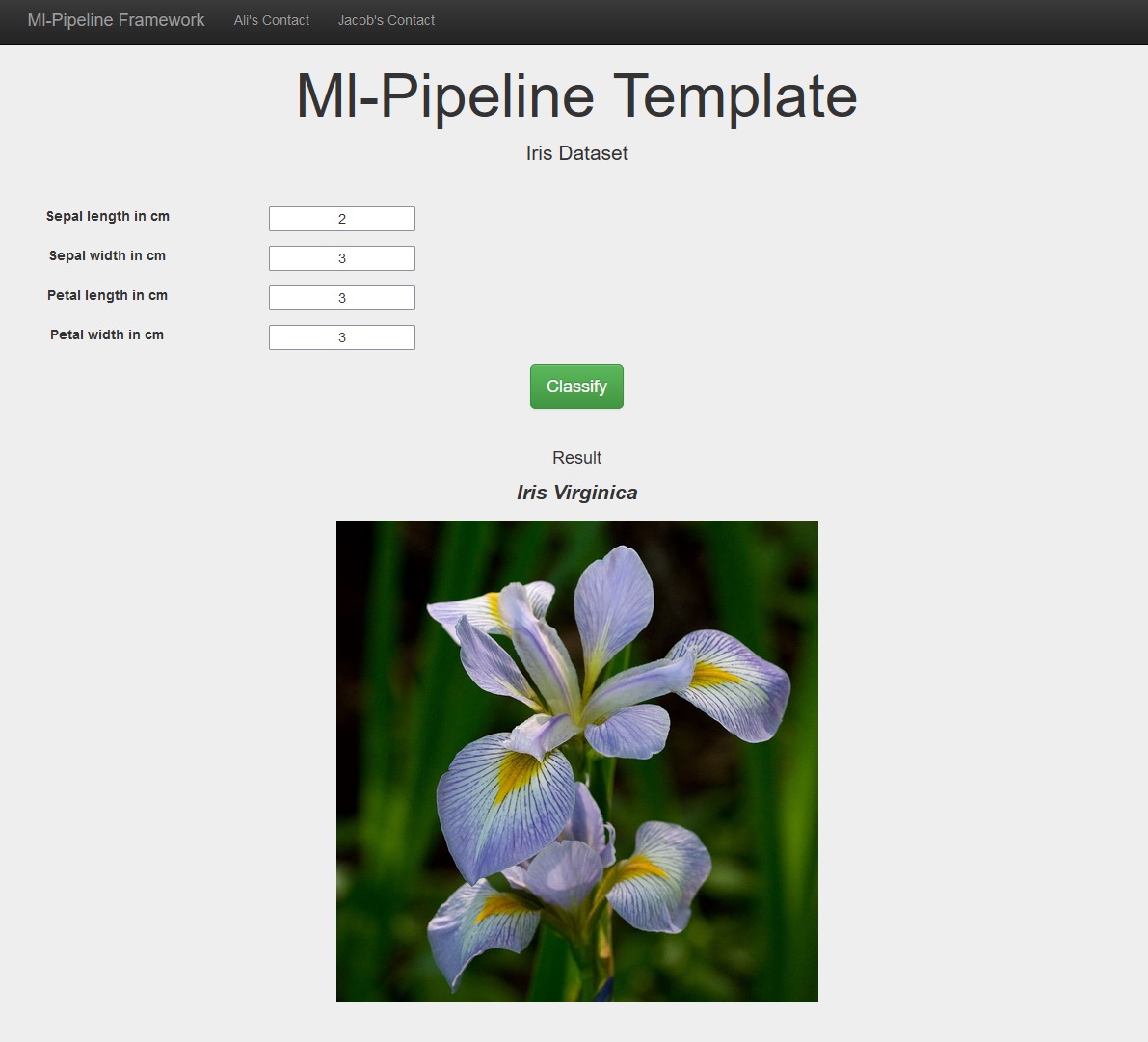Viewport: 1148px width, 1042px height.
Task: Click the Sepal width in cm label
Action: tap(107, 255)
